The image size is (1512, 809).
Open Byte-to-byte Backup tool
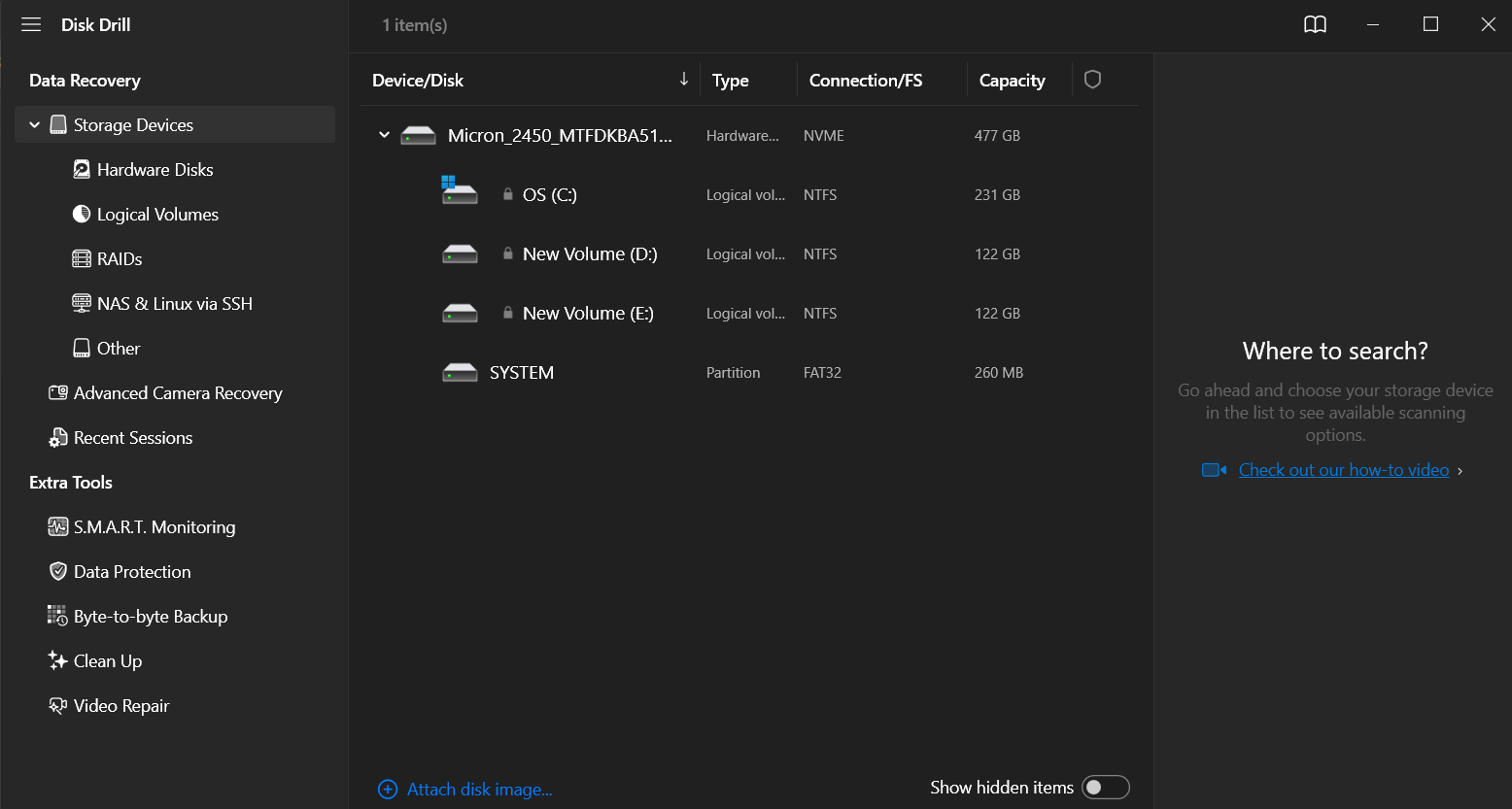[151, 617]
